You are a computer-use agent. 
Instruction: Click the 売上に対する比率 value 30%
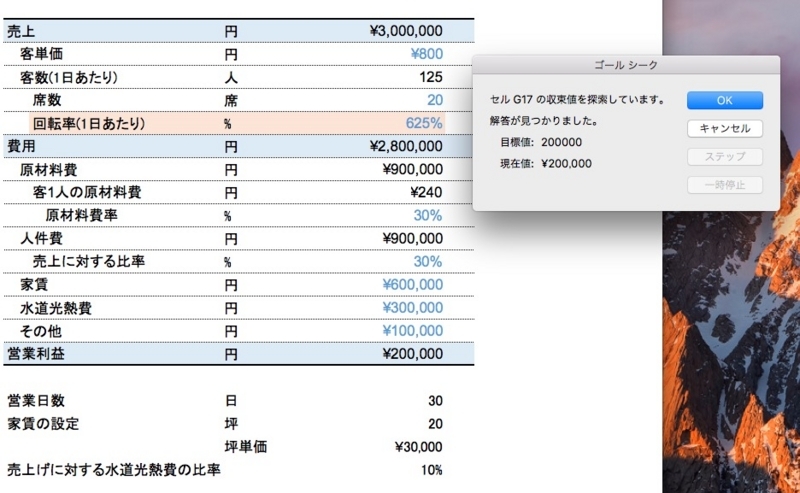pyautogui.click(x=428, y=262)
